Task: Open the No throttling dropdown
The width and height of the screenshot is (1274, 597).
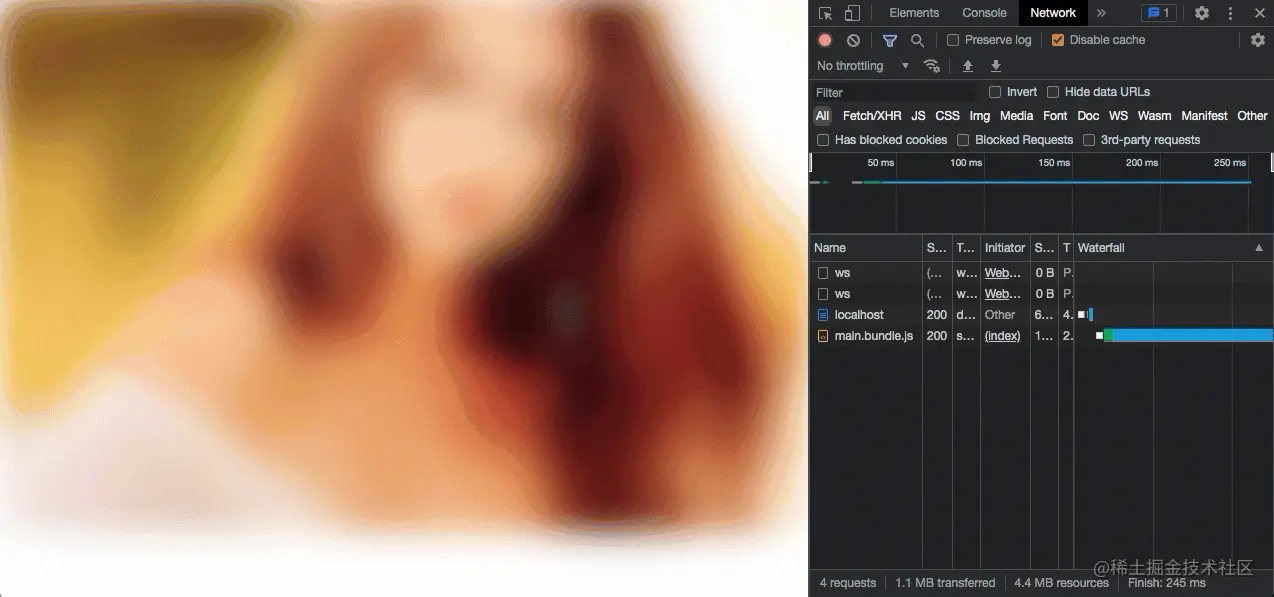Action: click(862, 66)
